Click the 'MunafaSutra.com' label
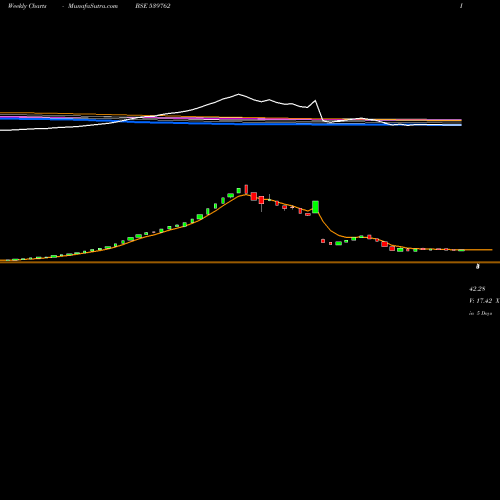500x500 pixels. [x=93, y=6]
